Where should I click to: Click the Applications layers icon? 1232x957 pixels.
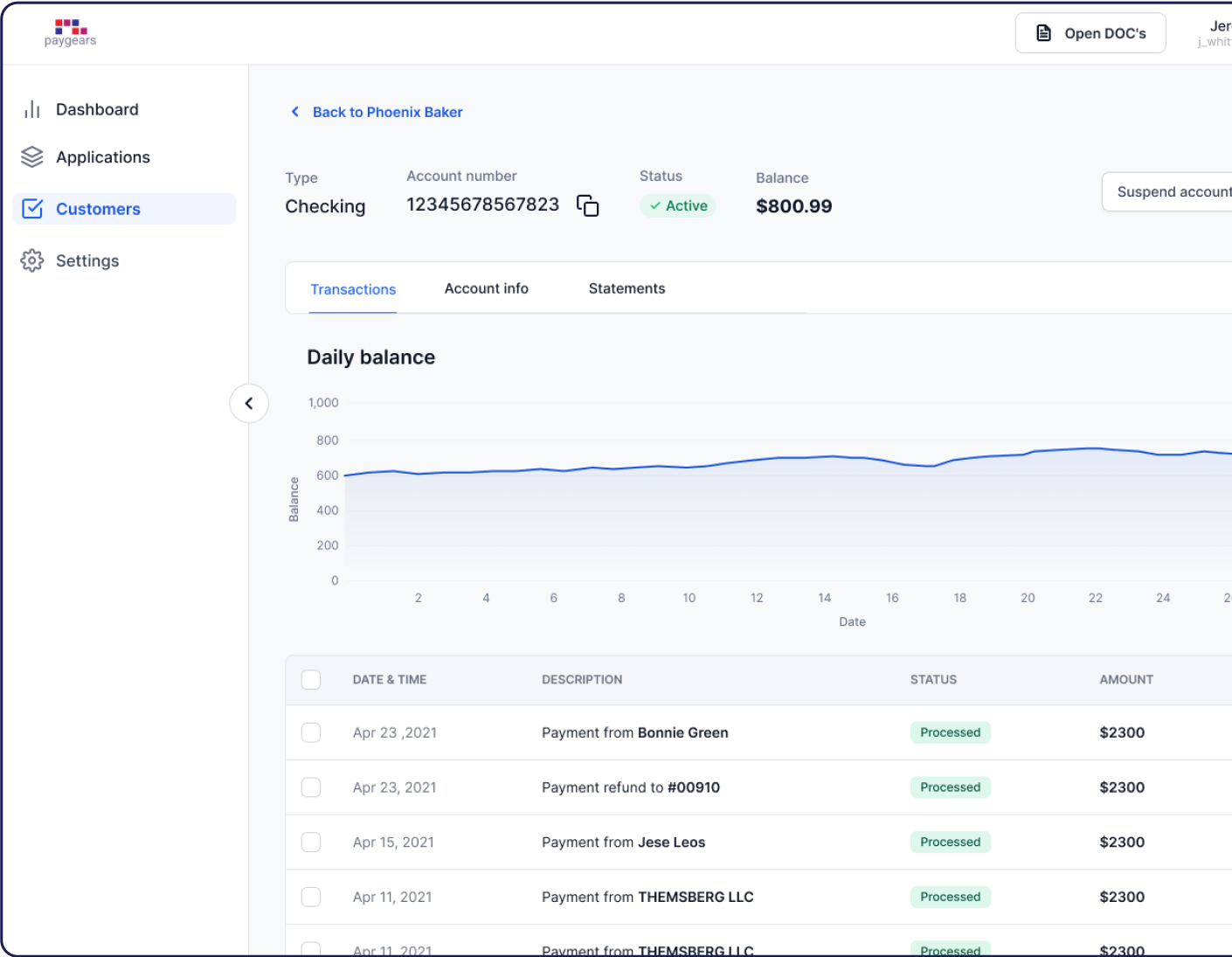[x=32, y=157]
